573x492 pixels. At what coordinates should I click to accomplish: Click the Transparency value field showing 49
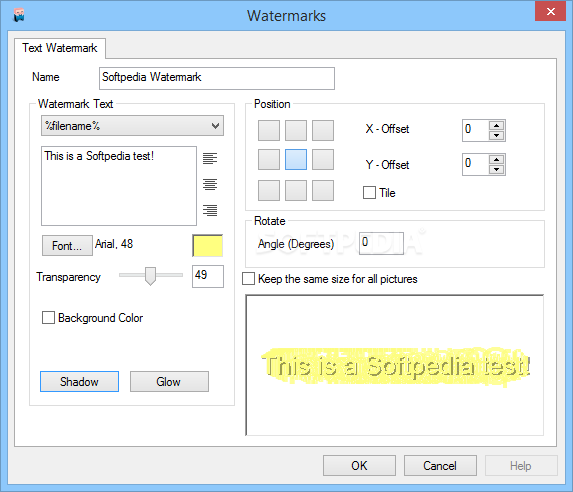[x=208, y=276]
